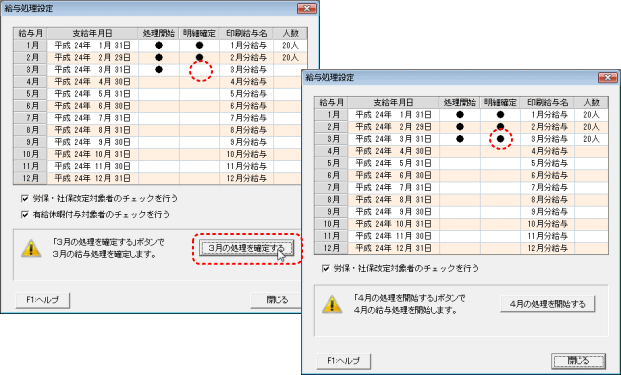Close the right 給与処理設定 dialog window
The image size is (621, 375).
click(x=608, y=78)
